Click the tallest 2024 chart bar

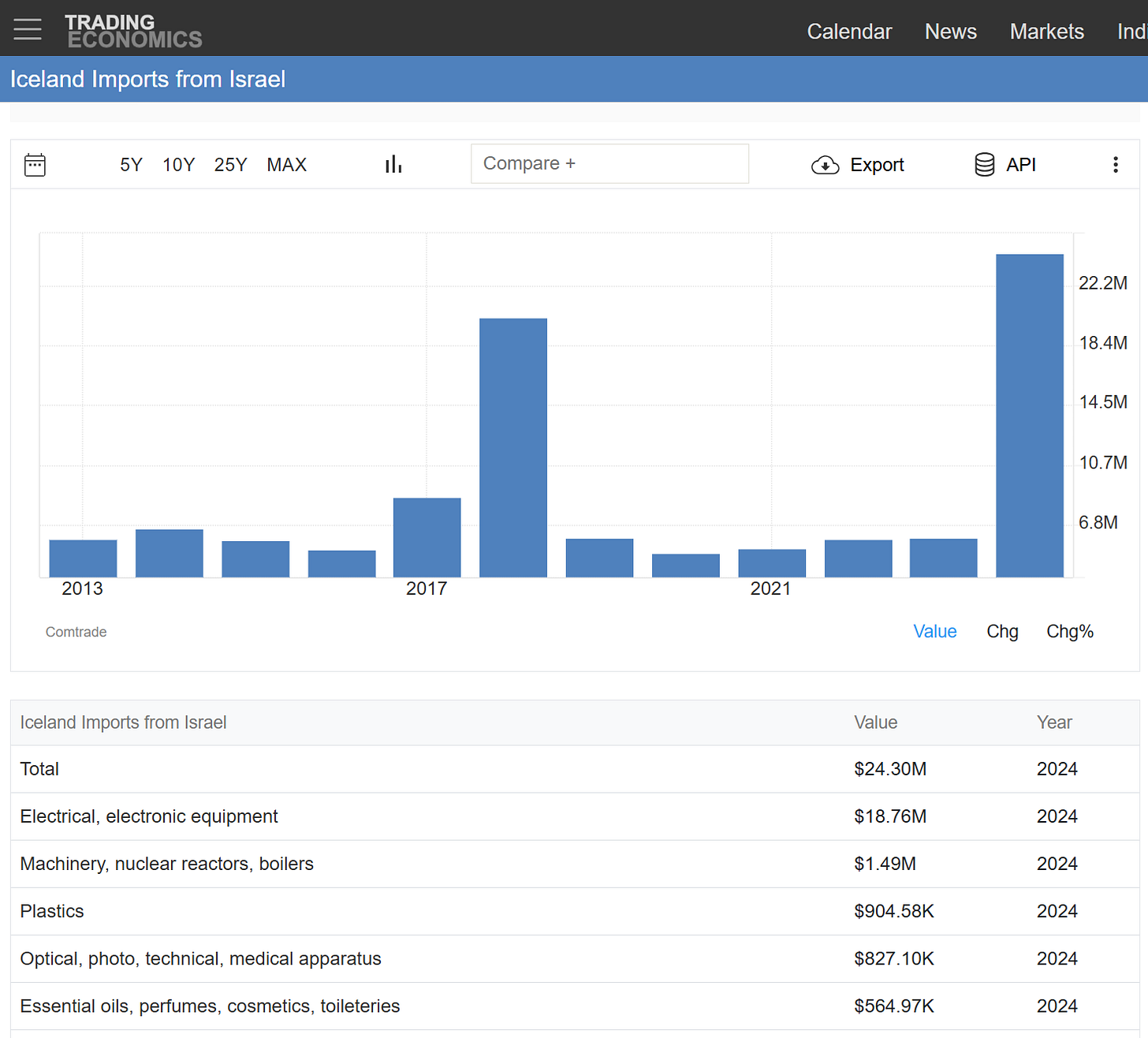[1029, 416]
